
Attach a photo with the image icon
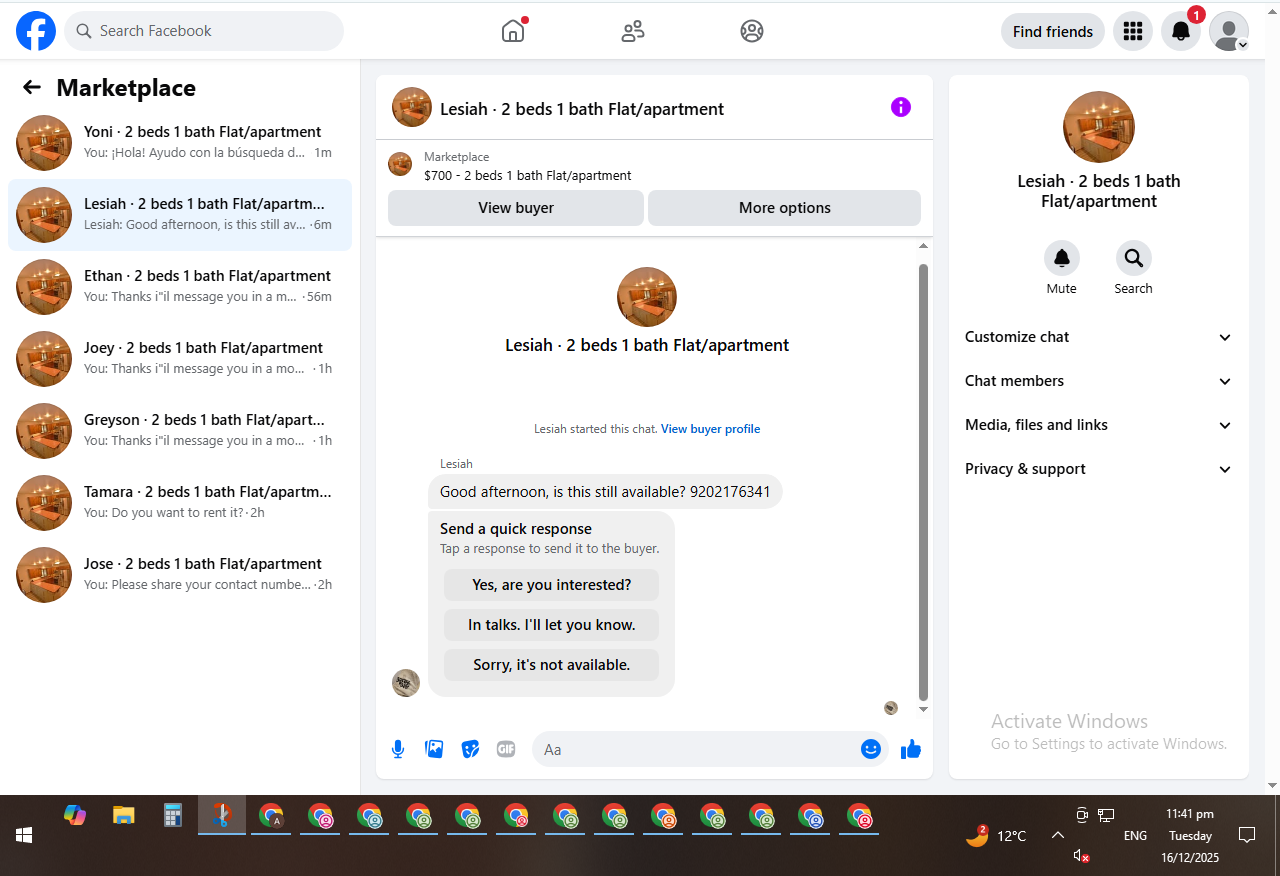click(x=434, y=749)
